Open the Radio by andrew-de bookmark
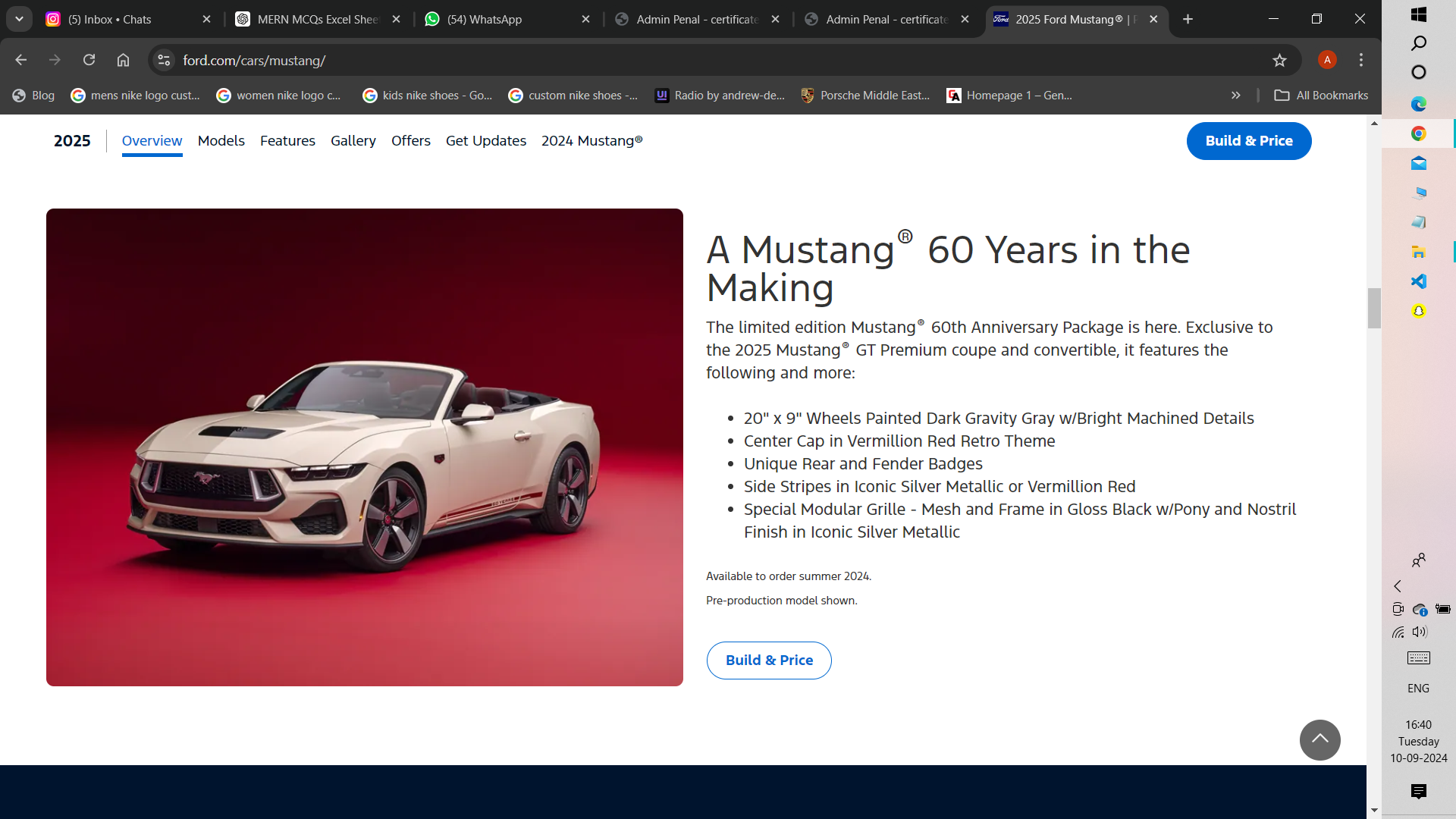The width and height of the screenshot is (1456, 819). point(720,96)
